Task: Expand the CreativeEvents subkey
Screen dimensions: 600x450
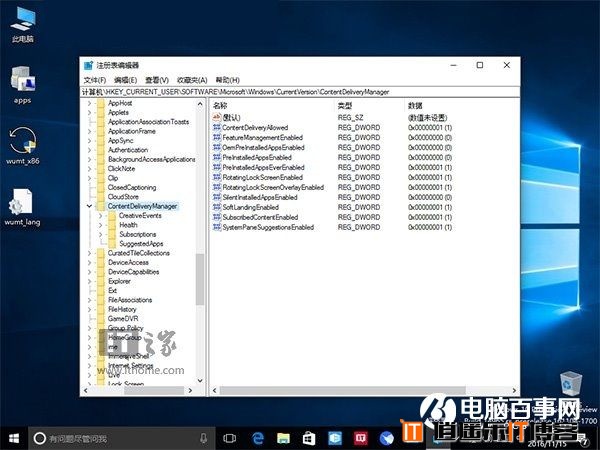Action: [x=101, y=215]
